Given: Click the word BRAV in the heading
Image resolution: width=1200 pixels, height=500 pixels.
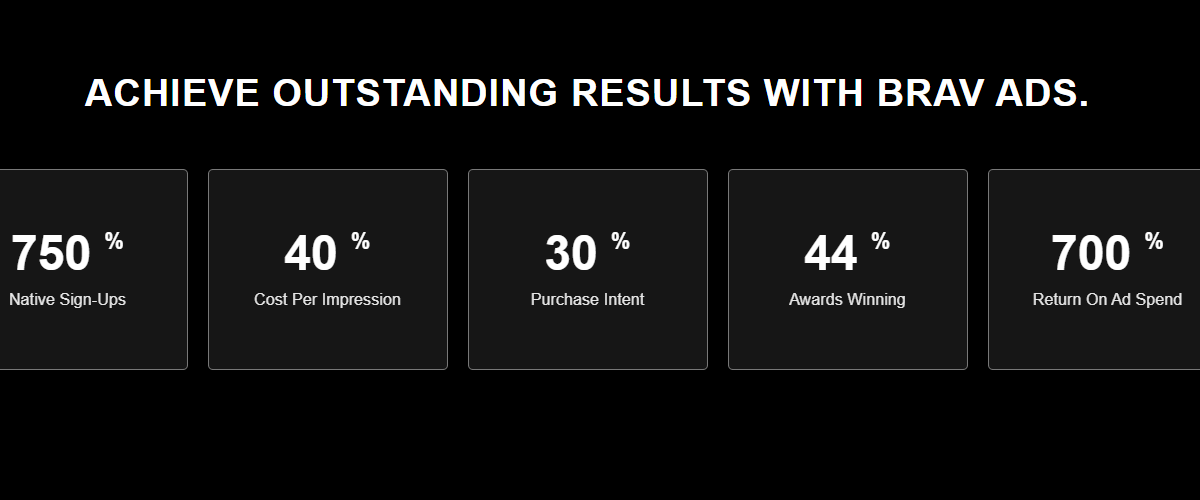Looking at the screenshot, I should (925, 93).
